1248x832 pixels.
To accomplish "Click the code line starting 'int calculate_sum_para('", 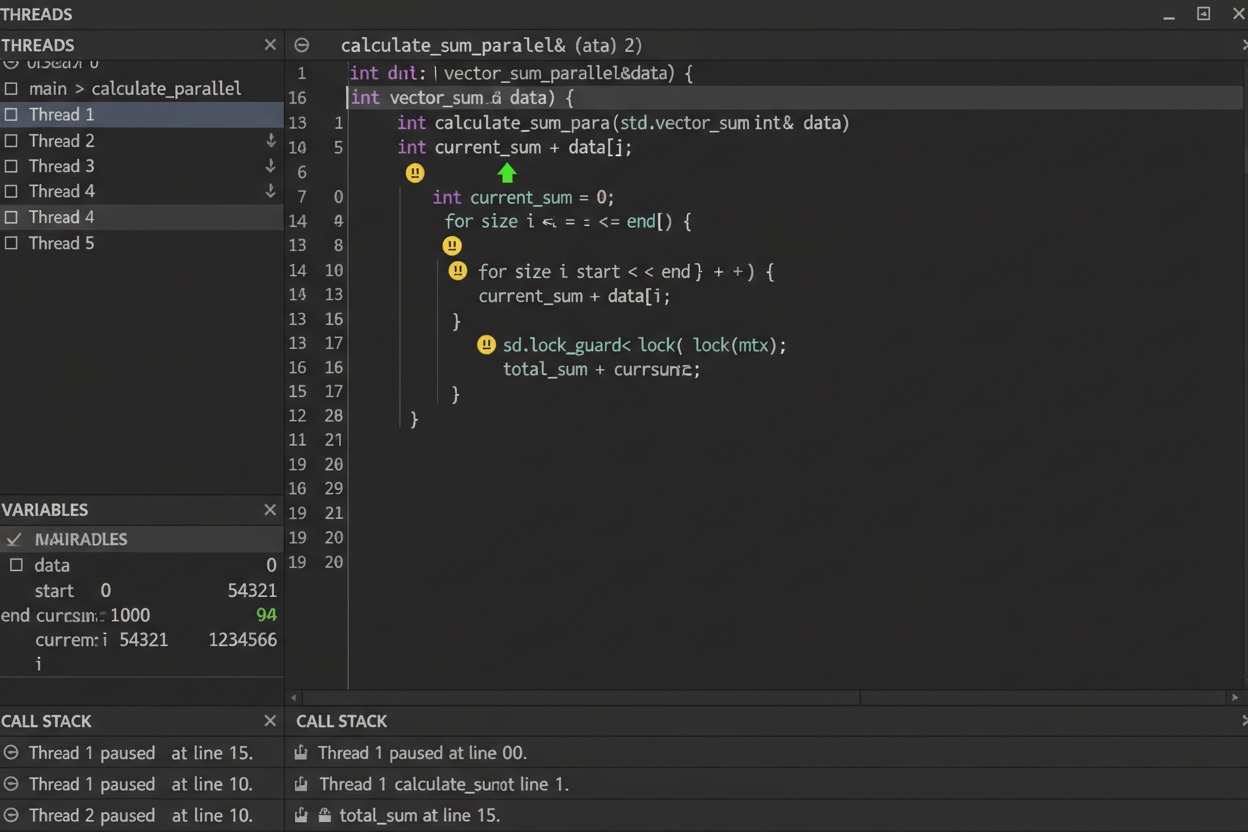I will (623, 122).
